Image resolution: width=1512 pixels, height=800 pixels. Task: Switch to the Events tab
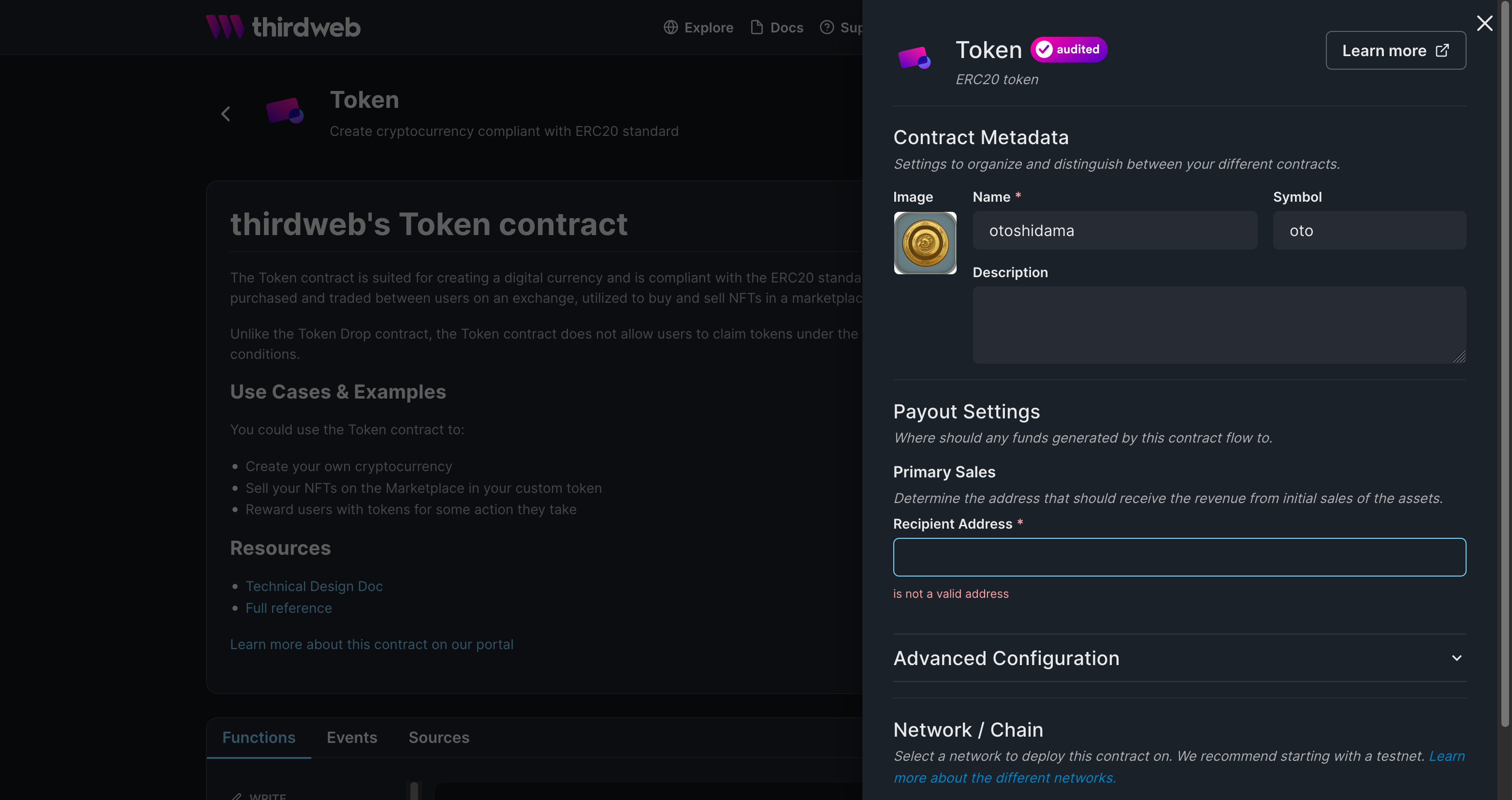coord(351,737)
